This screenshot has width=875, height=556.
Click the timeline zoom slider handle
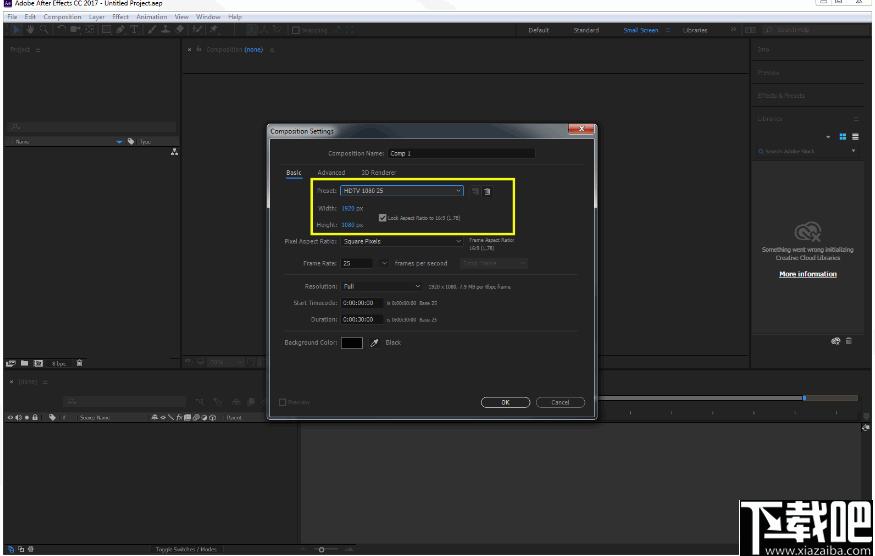click(x=321, y=550)
